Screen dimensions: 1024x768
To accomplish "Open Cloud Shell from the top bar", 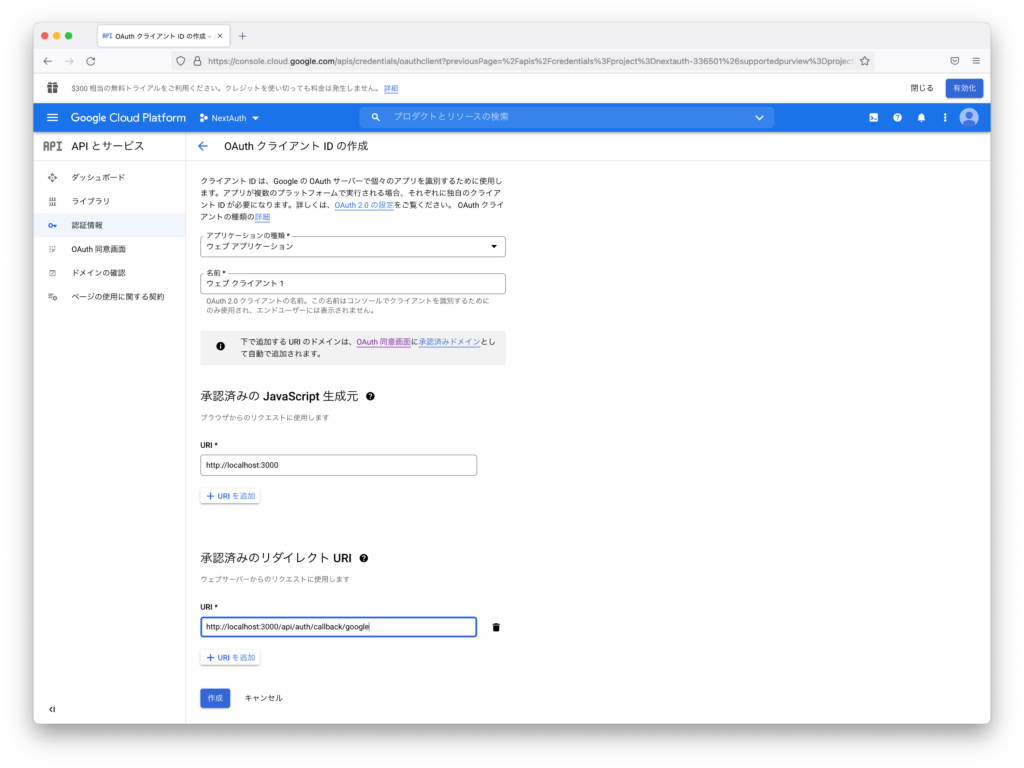I will [x=875, y=117].
